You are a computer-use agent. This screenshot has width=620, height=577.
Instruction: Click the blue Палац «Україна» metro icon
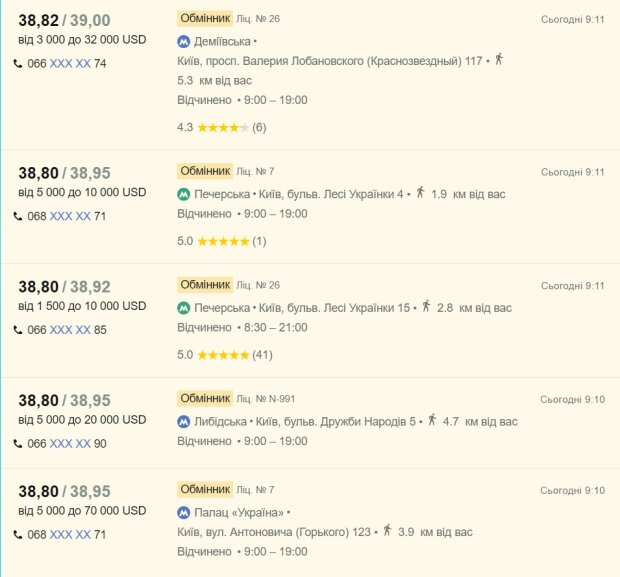pyautogui.click(x=183, y=513)
